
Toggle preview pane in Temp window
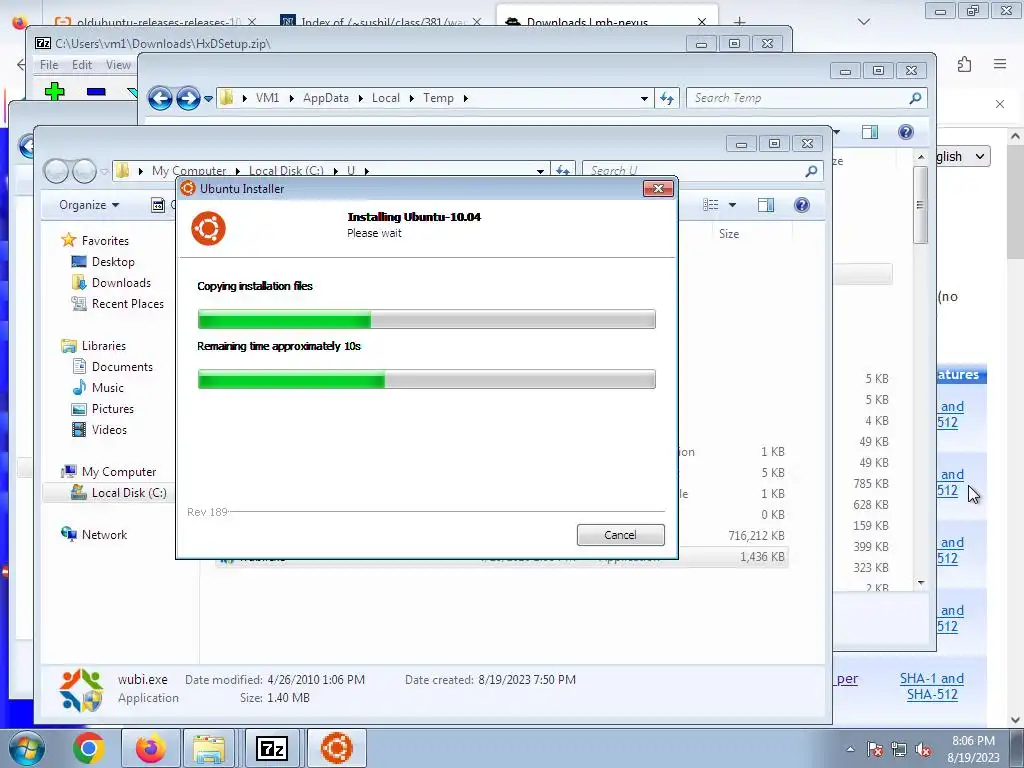[x=870, y=132]
